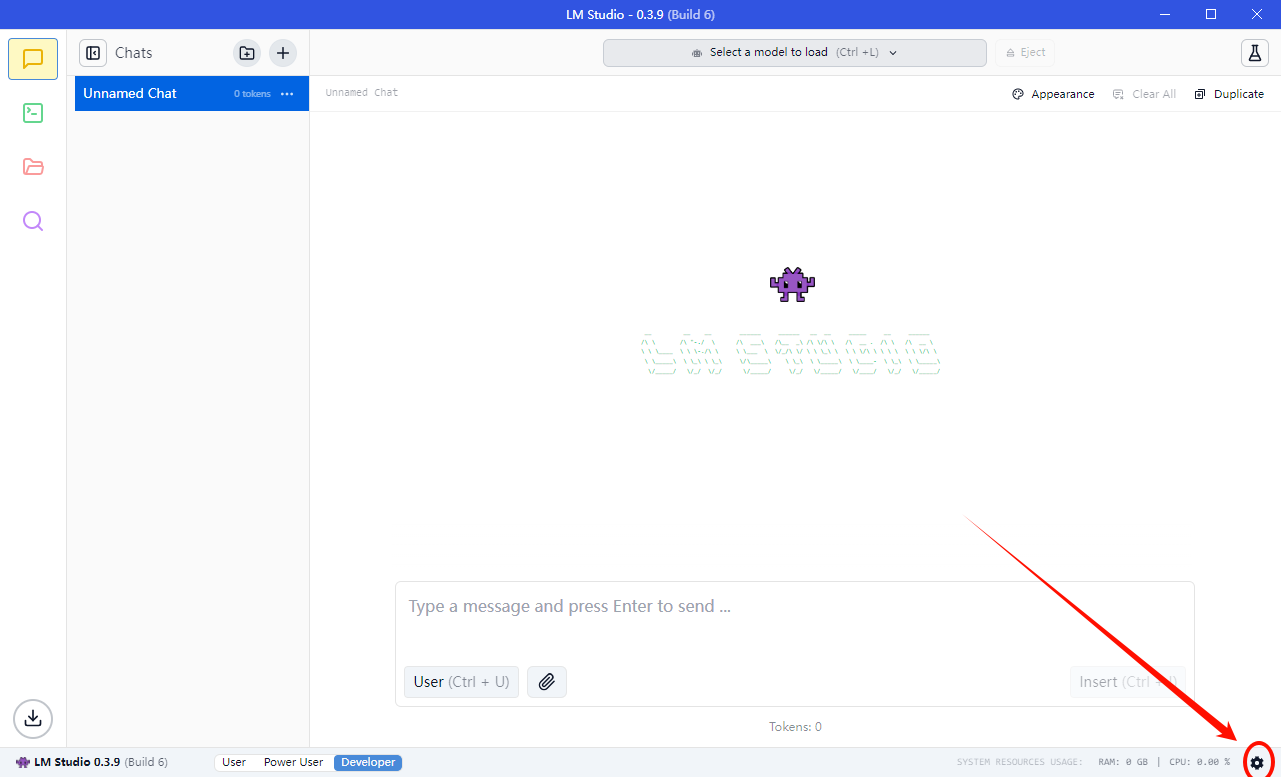This screenshot has height=777, width=1281.
Task: Open the Discover search magnifier icon
Action: (x=33, y=221)
